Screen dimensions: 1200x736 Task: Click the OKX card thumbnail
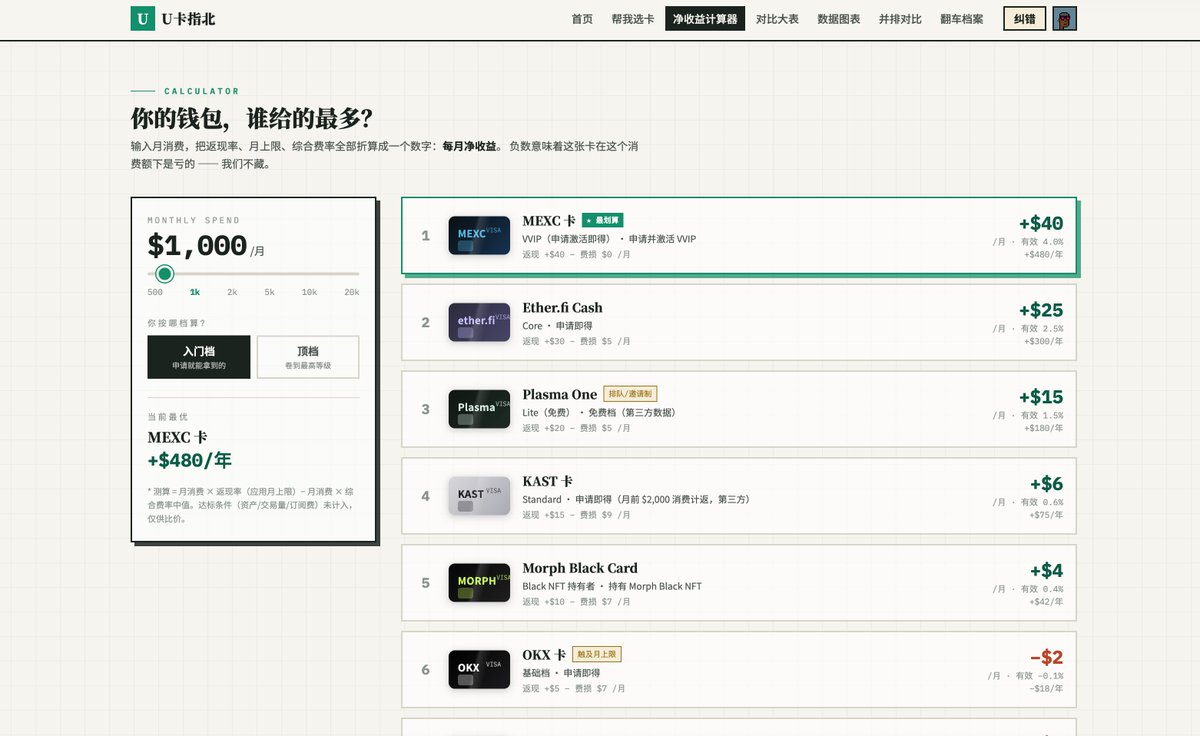pyautogui.click(x=479, y=669)
